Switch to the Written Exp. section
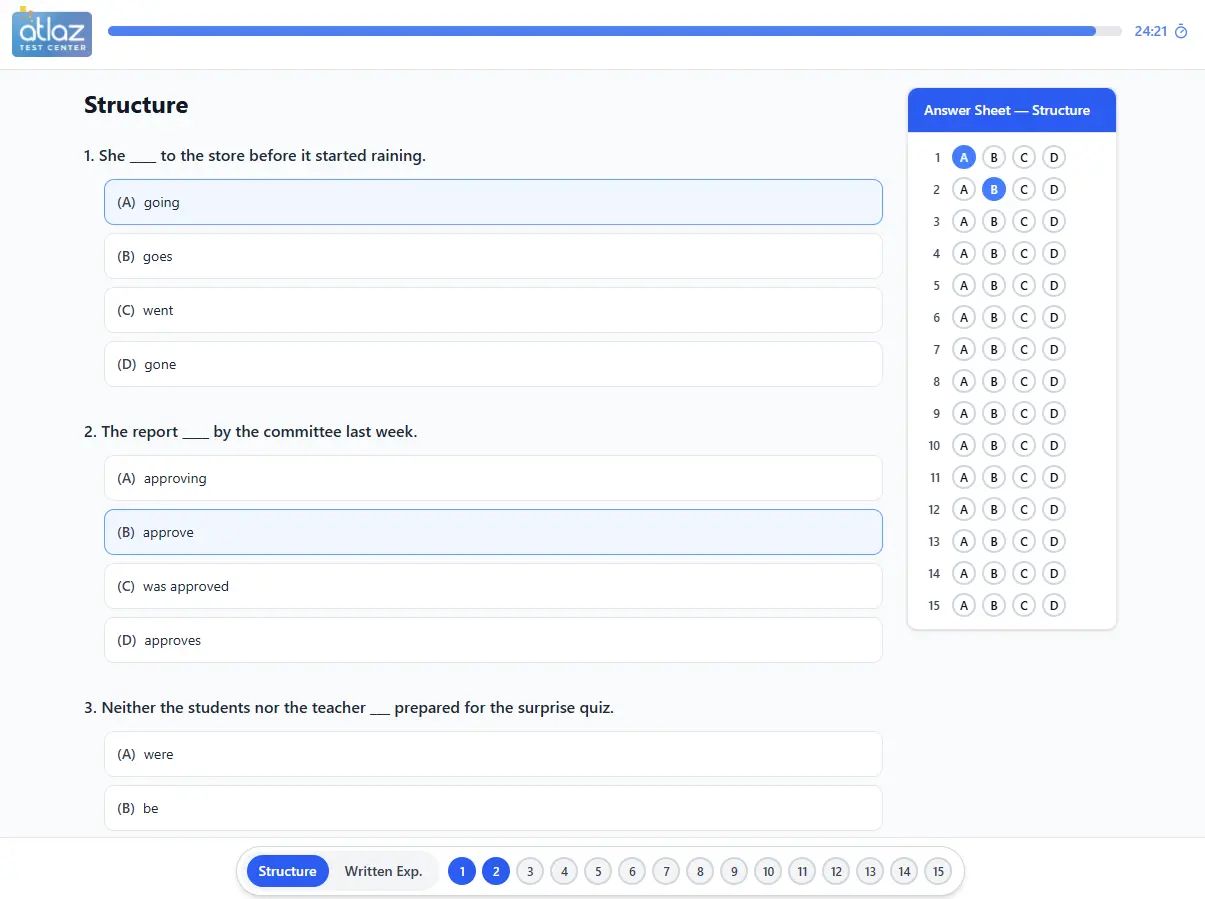Image resolution: width=1205 pixels, height=899 pixels. coord(384,871)
